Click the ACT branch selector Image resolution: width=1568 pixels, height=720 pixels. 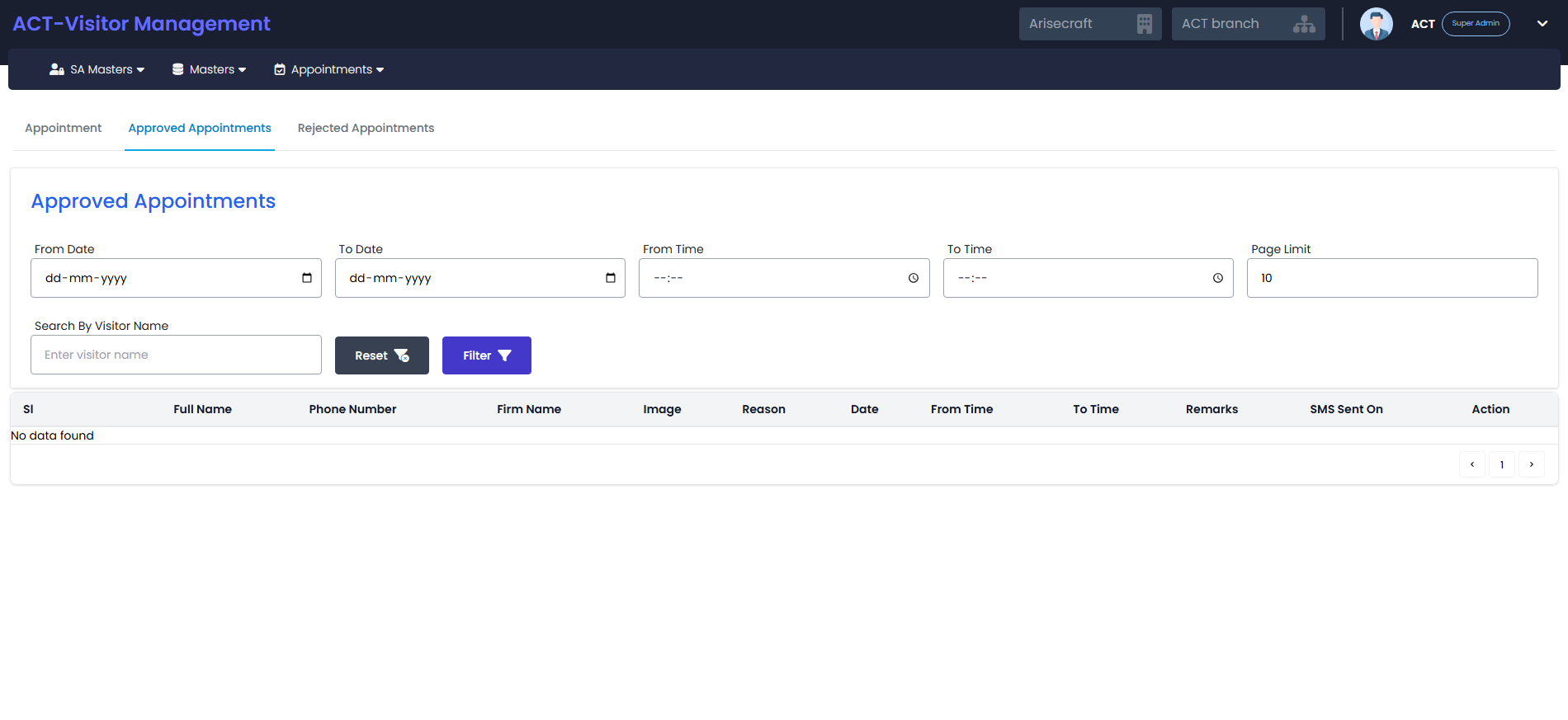pyautogui.click(x=1249, y=24)
